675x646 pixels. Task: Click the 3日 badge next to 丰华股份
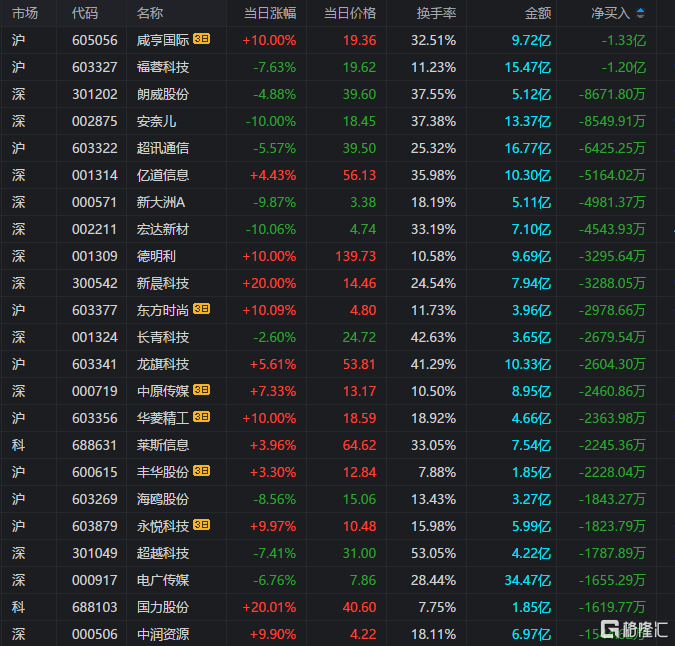pyautogui.click(x=201, y=471)
